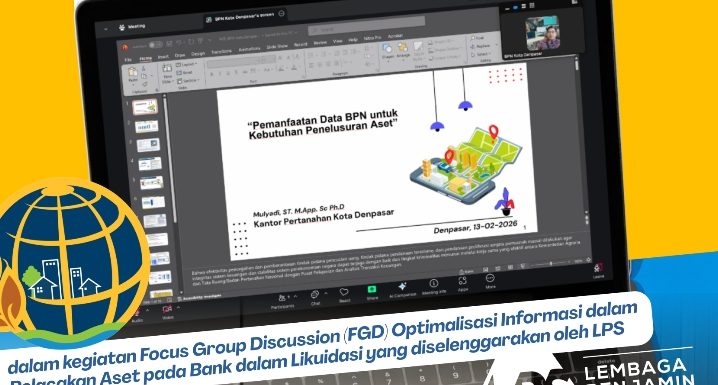Screen dimensions: 718x385
Task: Open the Zoom window menu chevron
Action: (106, 28)
